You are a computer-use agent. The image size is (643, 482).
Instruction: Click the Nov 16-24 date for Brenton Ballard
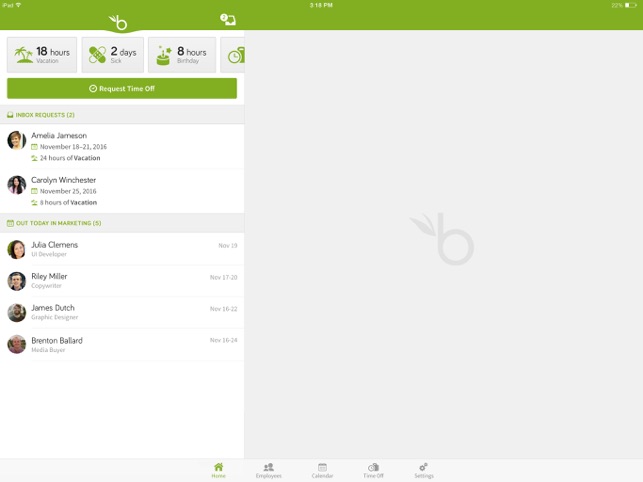223,340
